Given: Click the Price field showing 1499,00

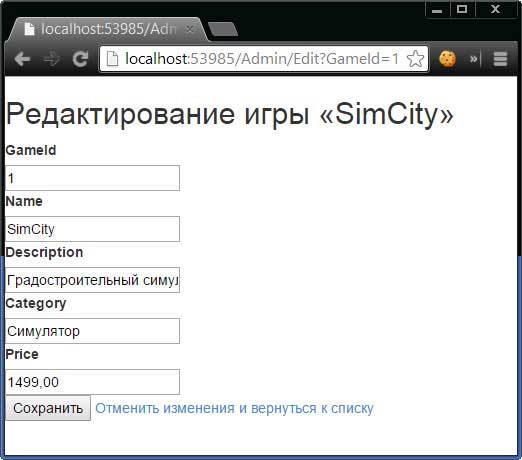Looking at the screenshot, I should [x=92, y=382].
